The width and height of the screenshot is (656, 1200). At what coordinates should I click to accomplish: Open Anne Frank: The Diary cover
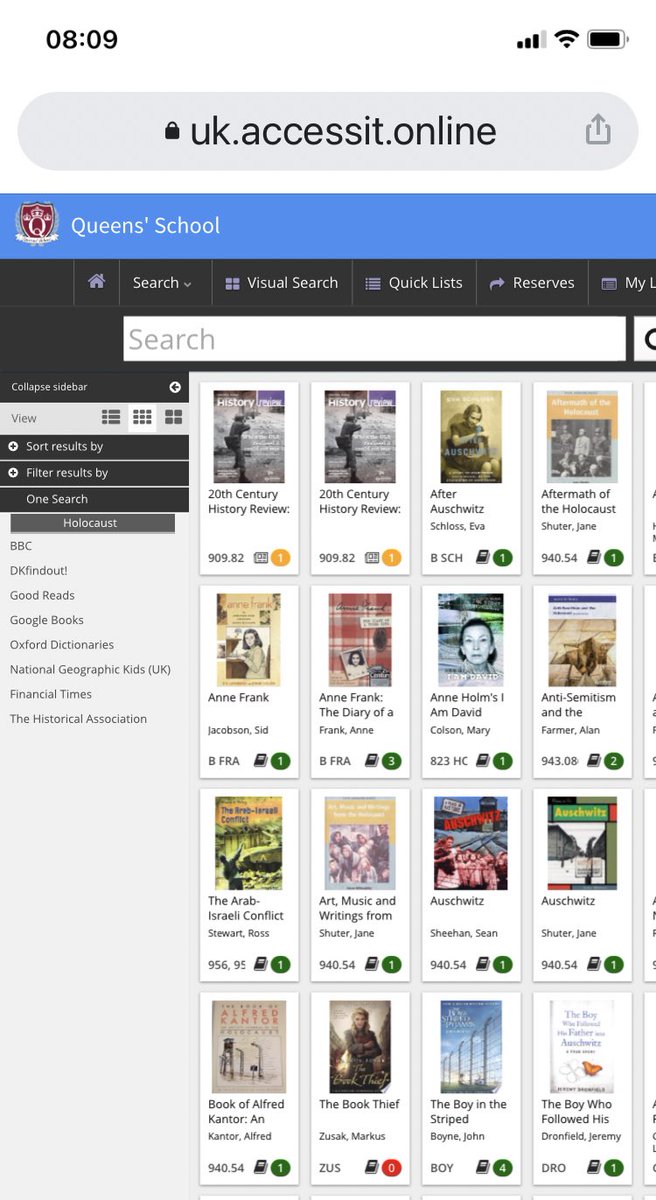click(360, 640)
